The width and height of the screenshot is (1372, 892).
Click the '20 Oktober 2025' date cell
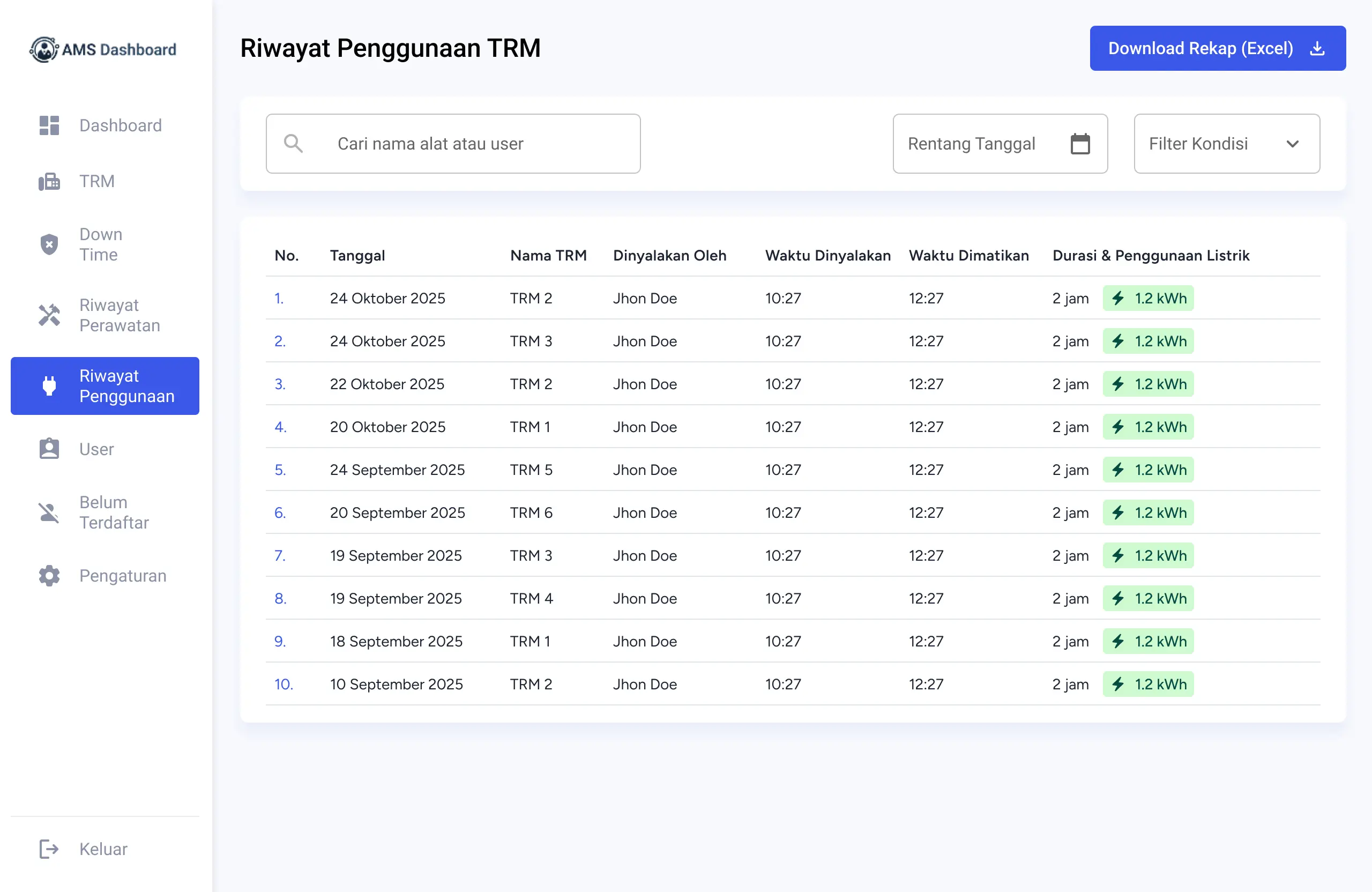click(387, 427)
